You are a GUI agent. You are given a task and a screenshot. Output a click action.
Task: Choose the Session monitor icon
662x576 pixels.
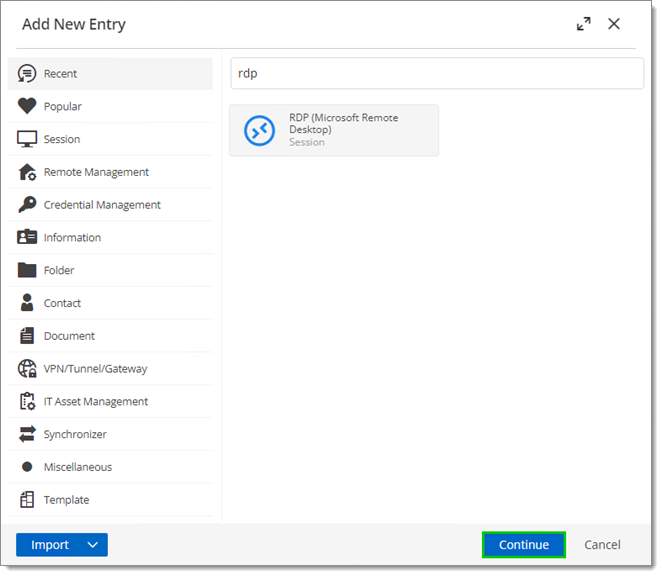27,139
